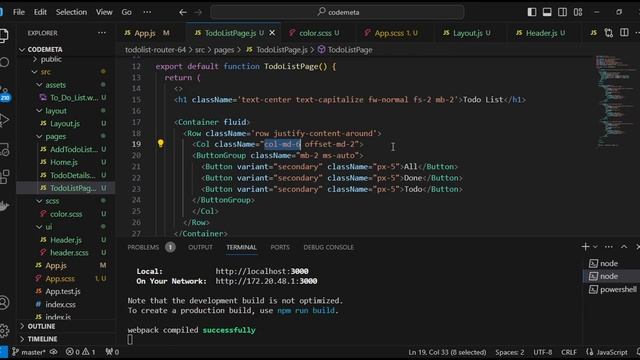Open the Selection menu
640x360 pixels.
[x=71, y=12]
